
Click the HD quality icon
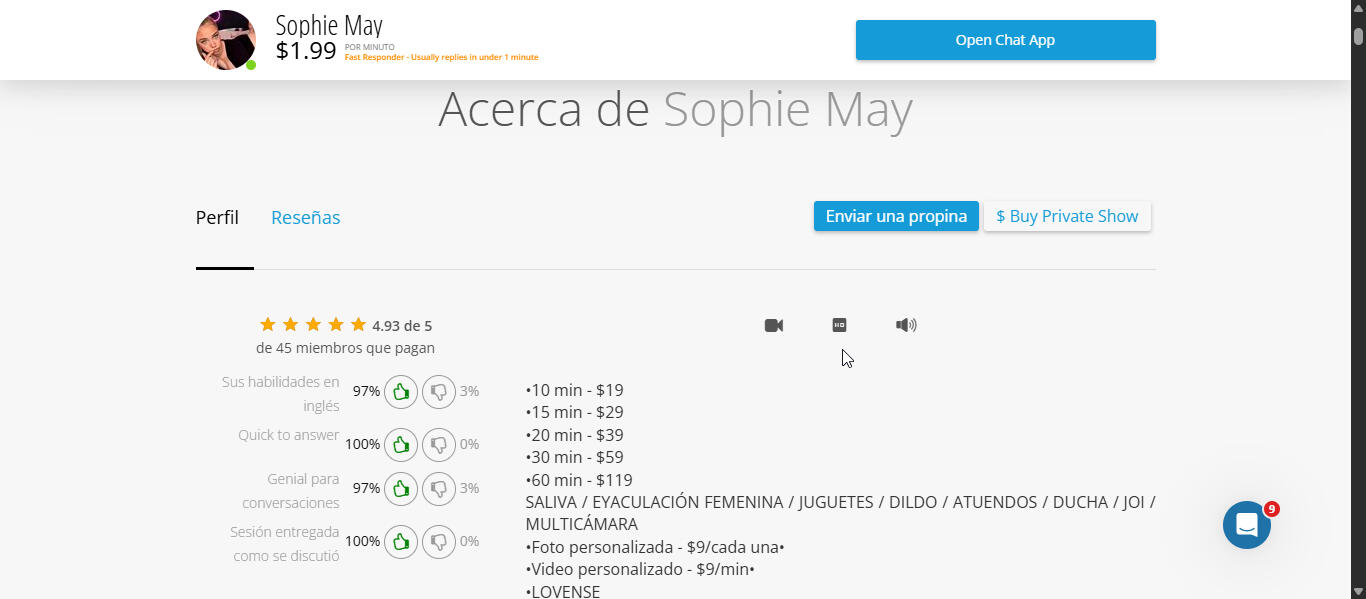click(840, 325)
